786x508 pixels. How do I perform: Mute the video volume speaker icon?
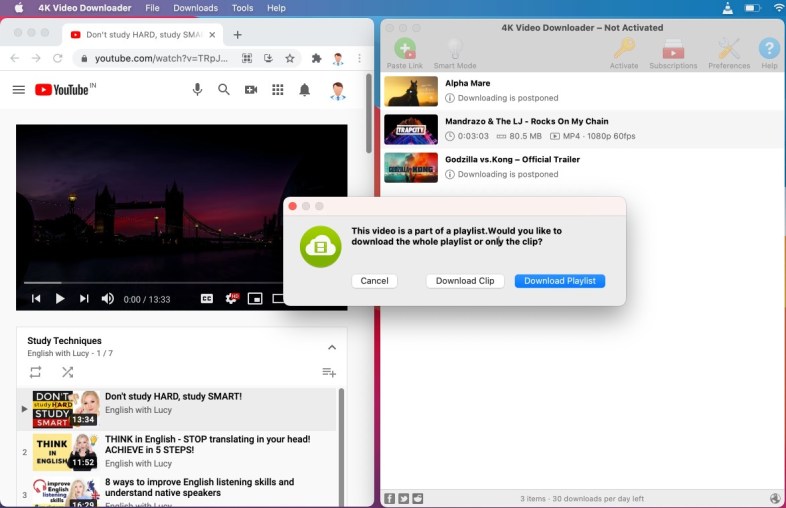(x=107, y=299)
